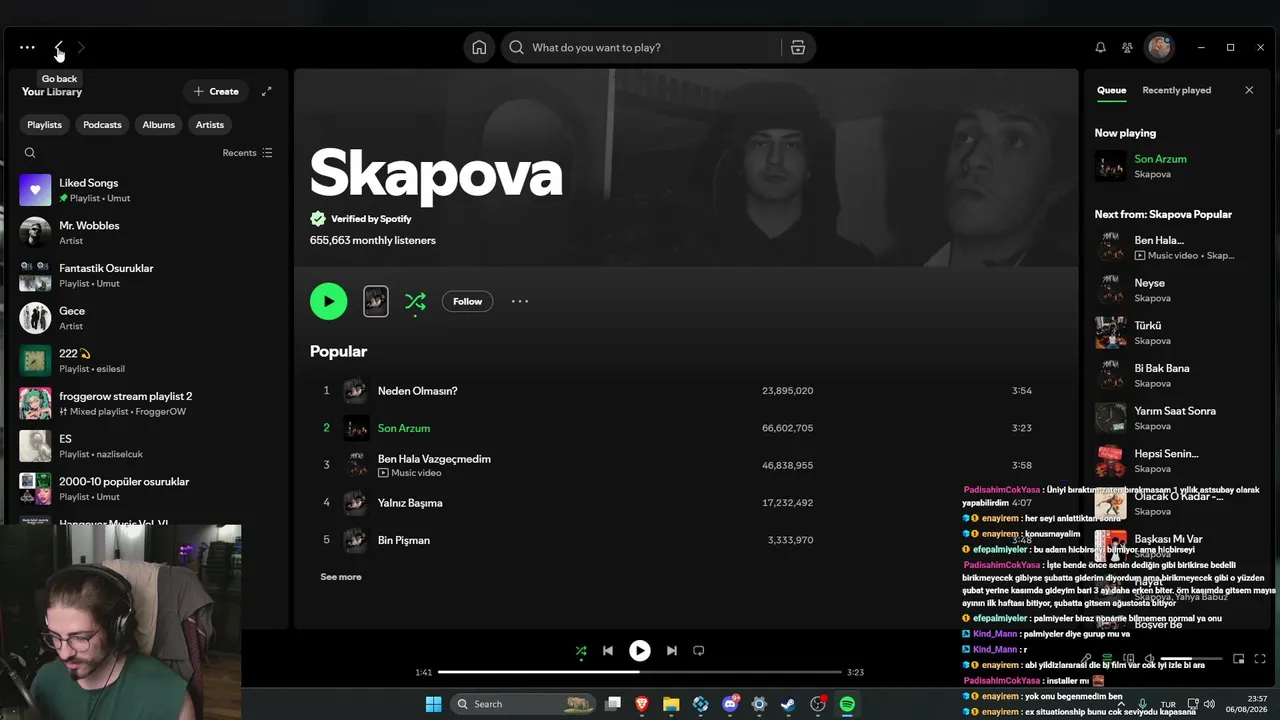Open the Recents sort dropdown
The width and height of the screenshot is (1280, 720).
(x=247, y=153)
